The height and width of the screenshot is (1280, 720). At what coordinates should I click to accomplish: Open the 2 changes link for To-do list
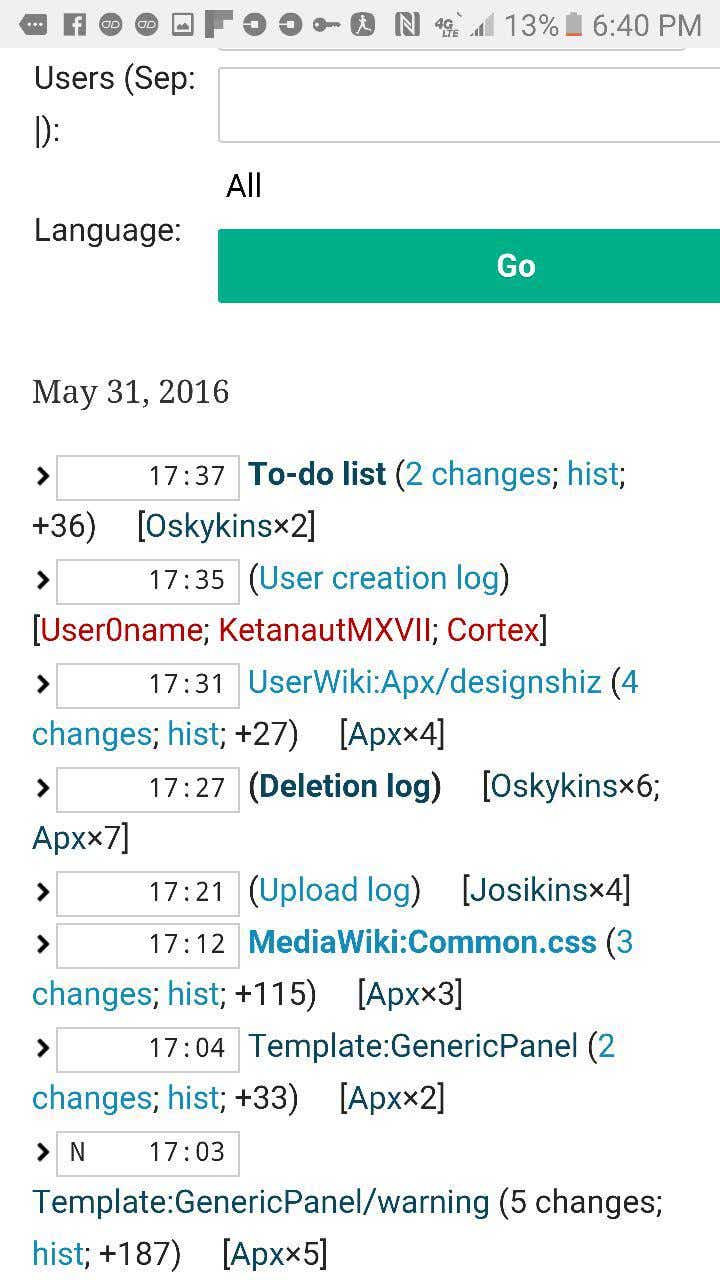click(478, 475)
